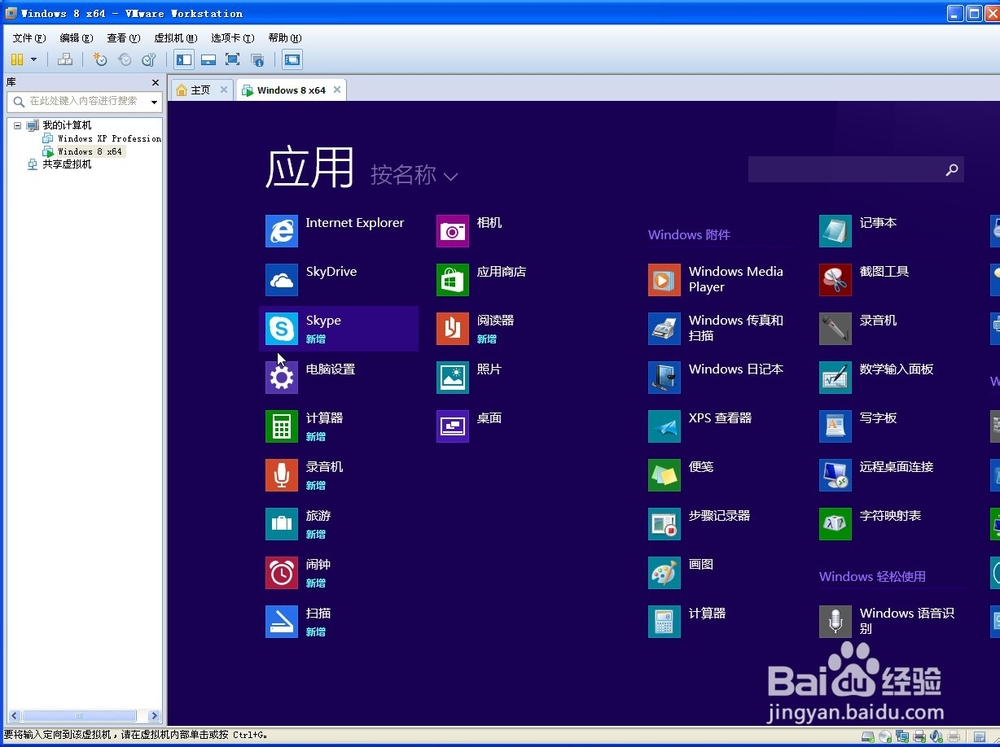The height and width of the screenshot is (747, 1000).
Task: Open 桌面 desktop app icon
Action: [452, 426]
